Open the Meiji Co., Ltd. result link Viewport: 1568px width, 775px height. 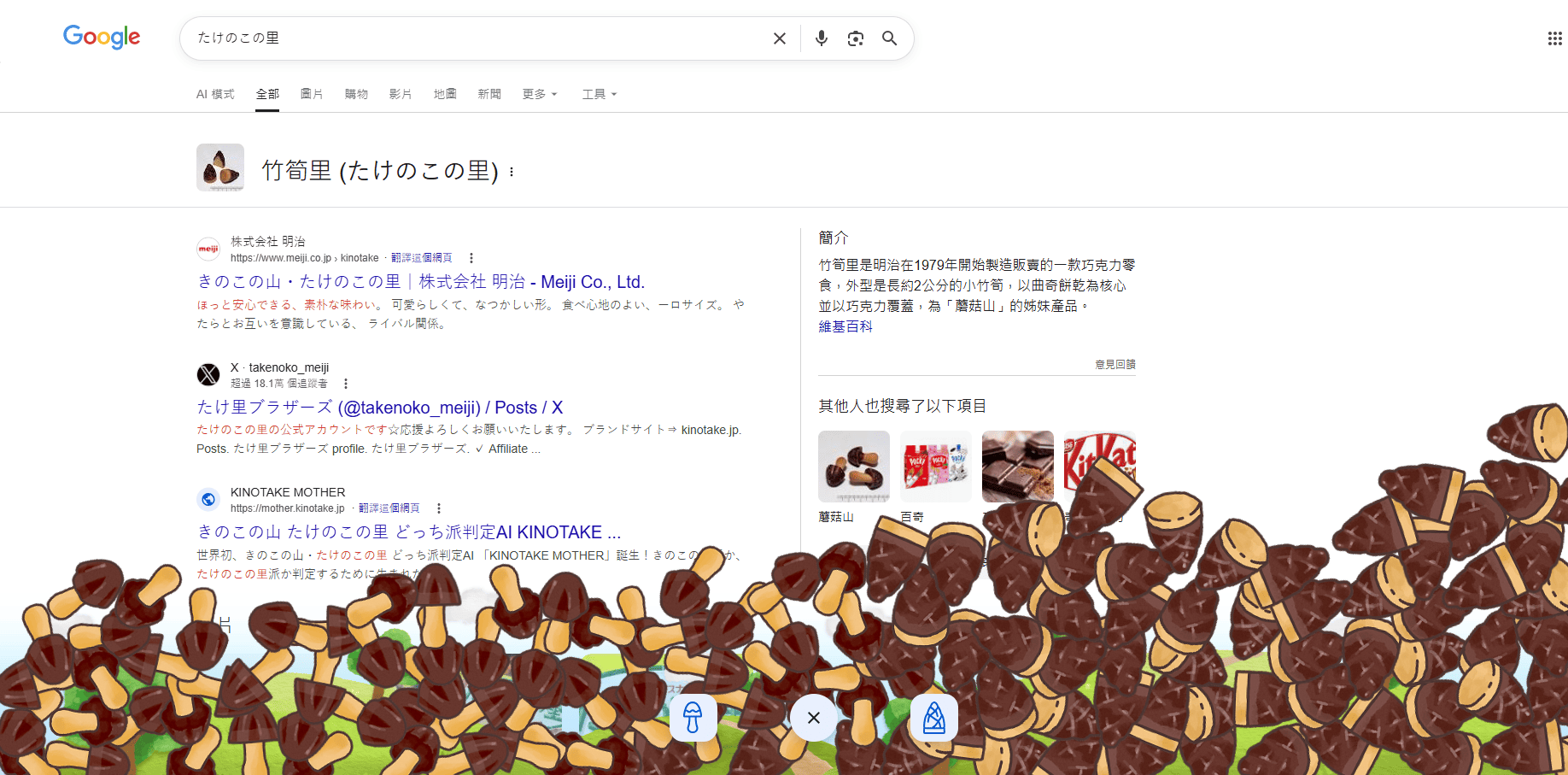coord(420,282)
